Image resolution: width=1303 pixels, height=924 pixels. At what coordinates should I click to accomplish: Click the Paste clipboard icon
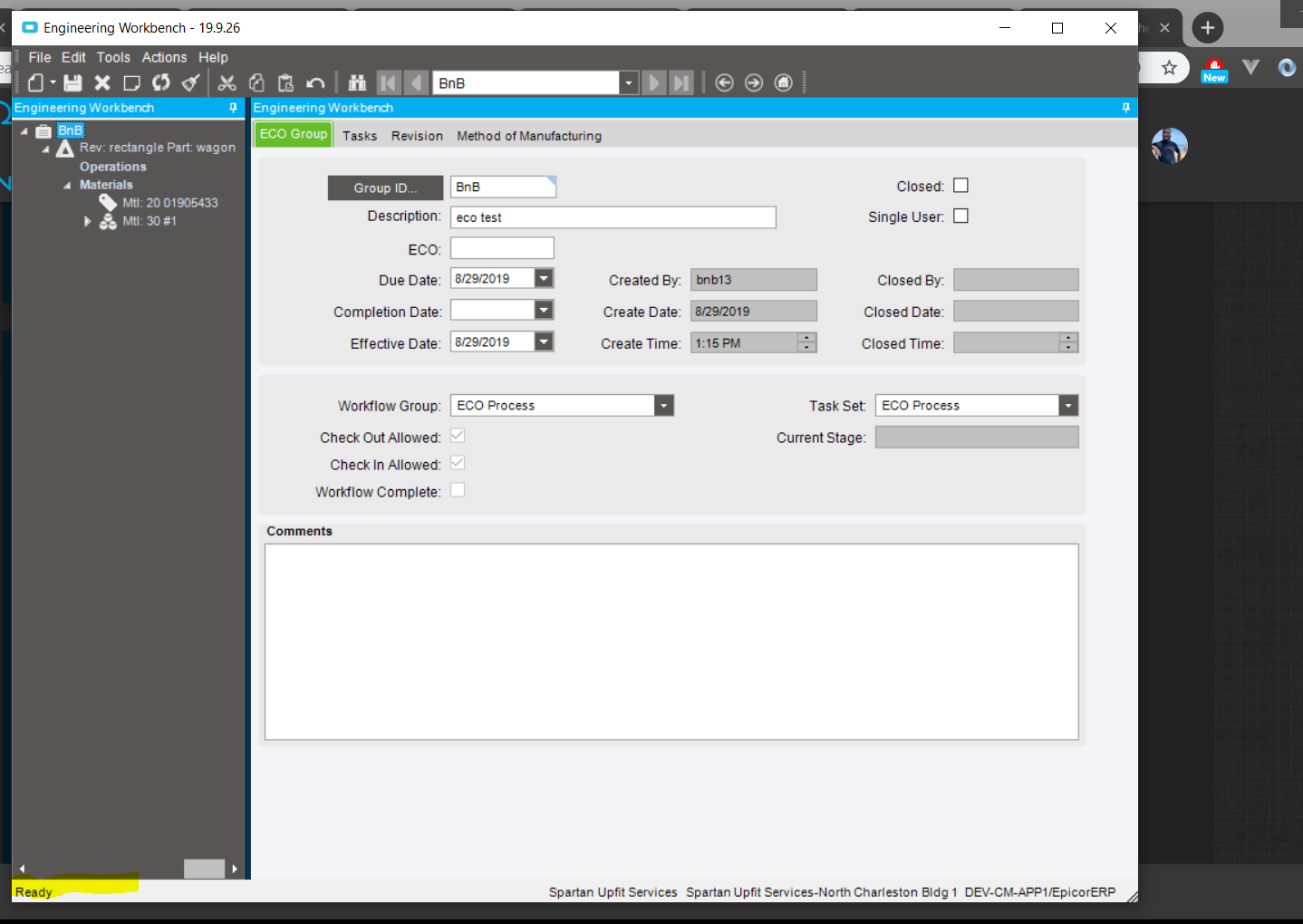285,82
